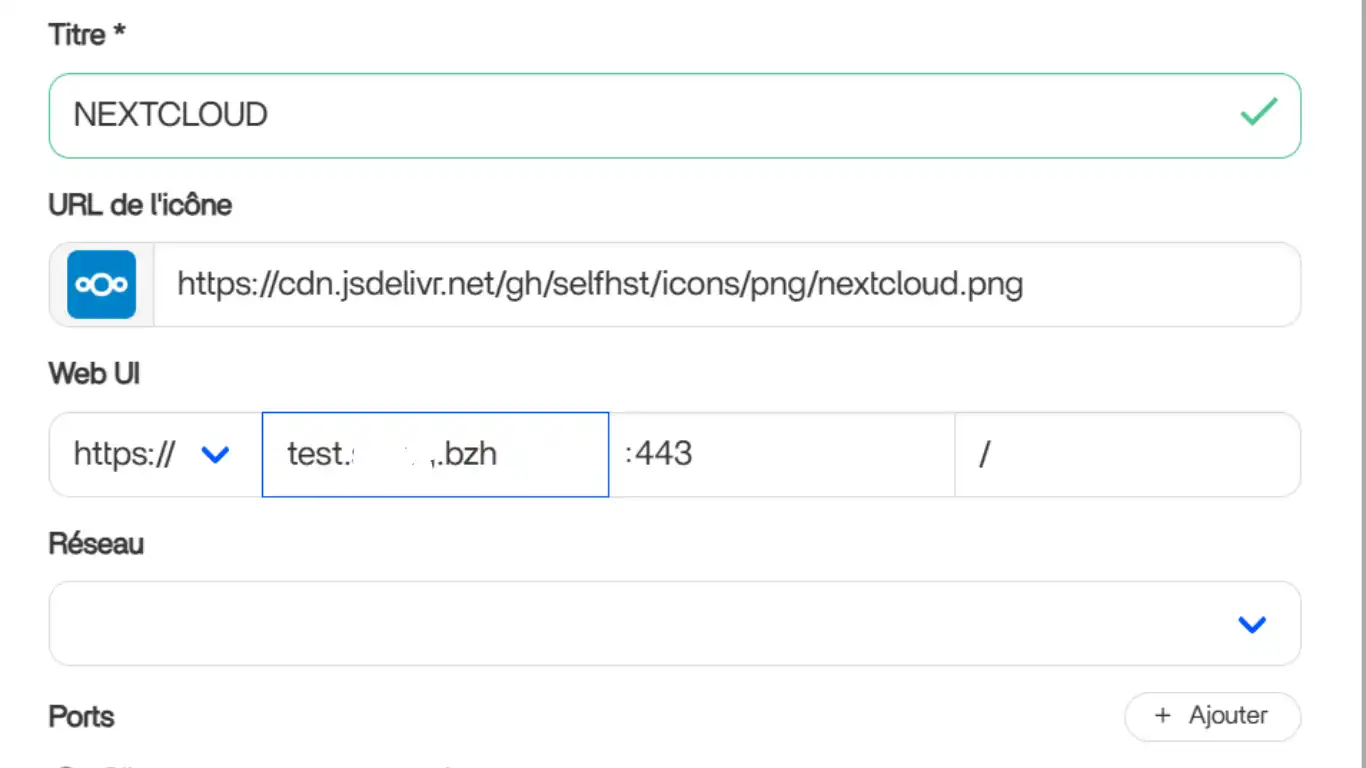The image size is (1366, 768).
Task: Expand the https:// protocol chevron arrow
Action: (x=215, y=455)
